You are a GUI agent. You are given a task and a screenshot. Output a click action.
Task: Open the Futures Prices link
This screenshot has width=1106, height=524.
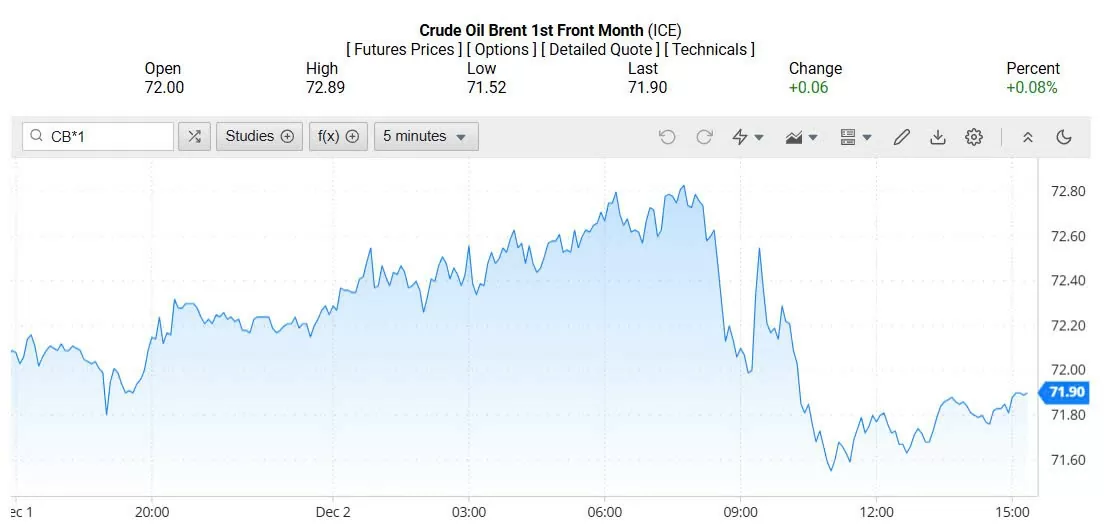click(404, 49)
